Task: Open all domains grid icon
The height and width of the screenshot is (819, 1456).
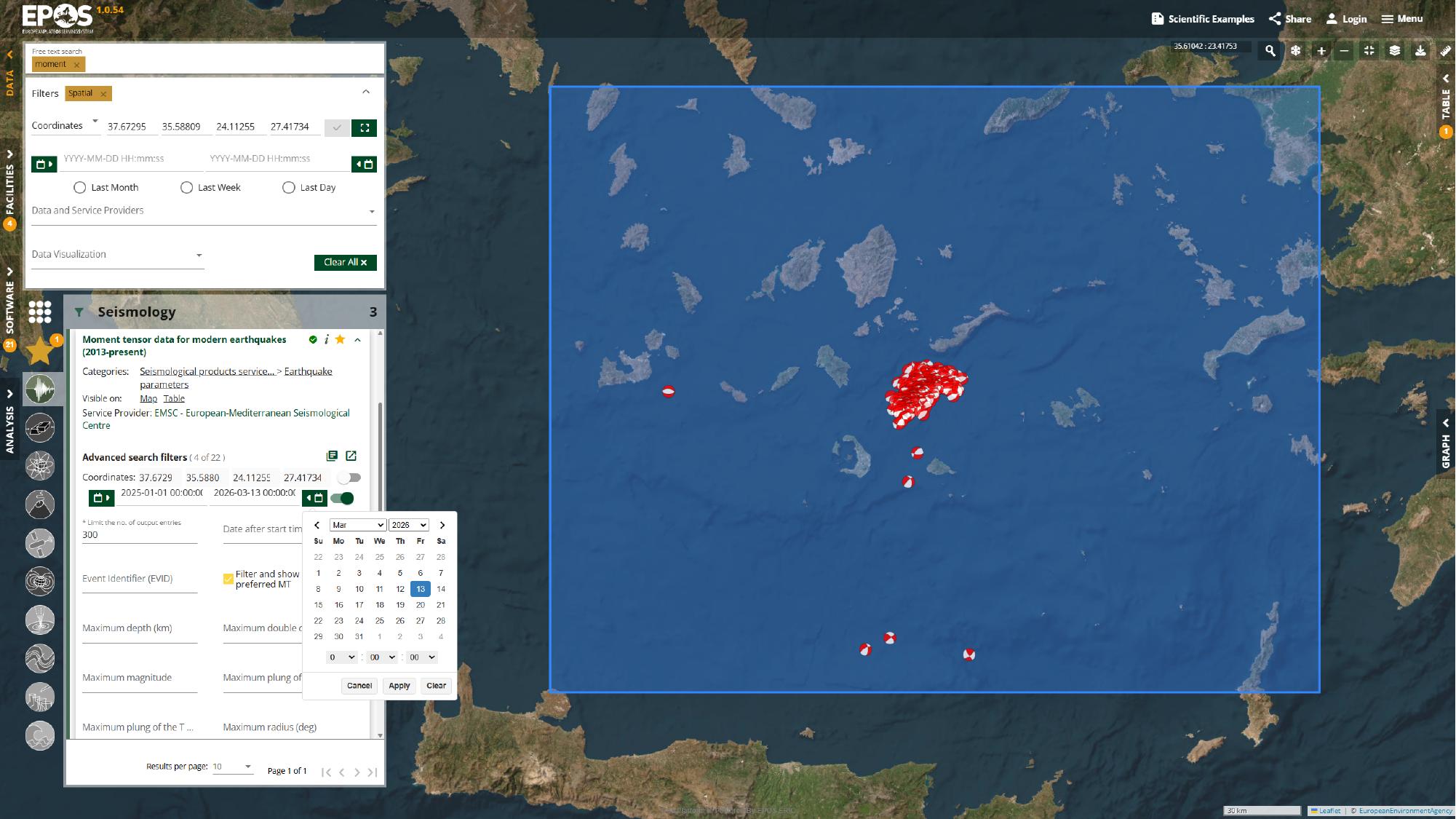Action: click(x=40, y=312)
